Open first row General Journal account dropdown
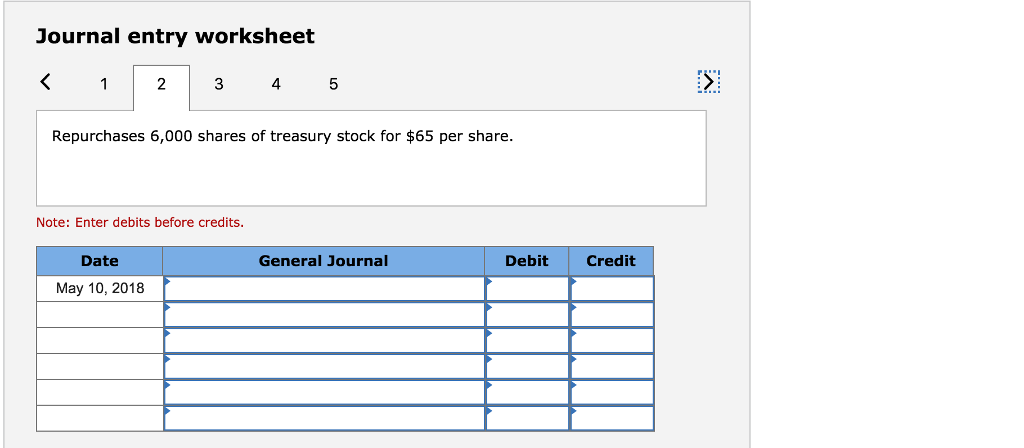This screenshot has width=1024, height=448. coord(324,289)
